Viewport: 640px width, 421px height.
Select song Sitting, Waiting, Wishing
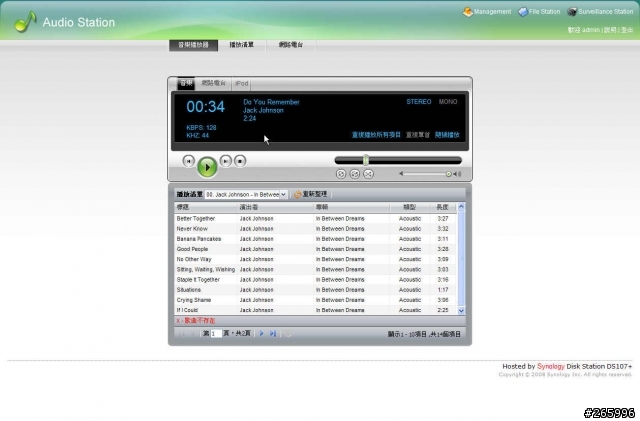(x=315, y=270)
